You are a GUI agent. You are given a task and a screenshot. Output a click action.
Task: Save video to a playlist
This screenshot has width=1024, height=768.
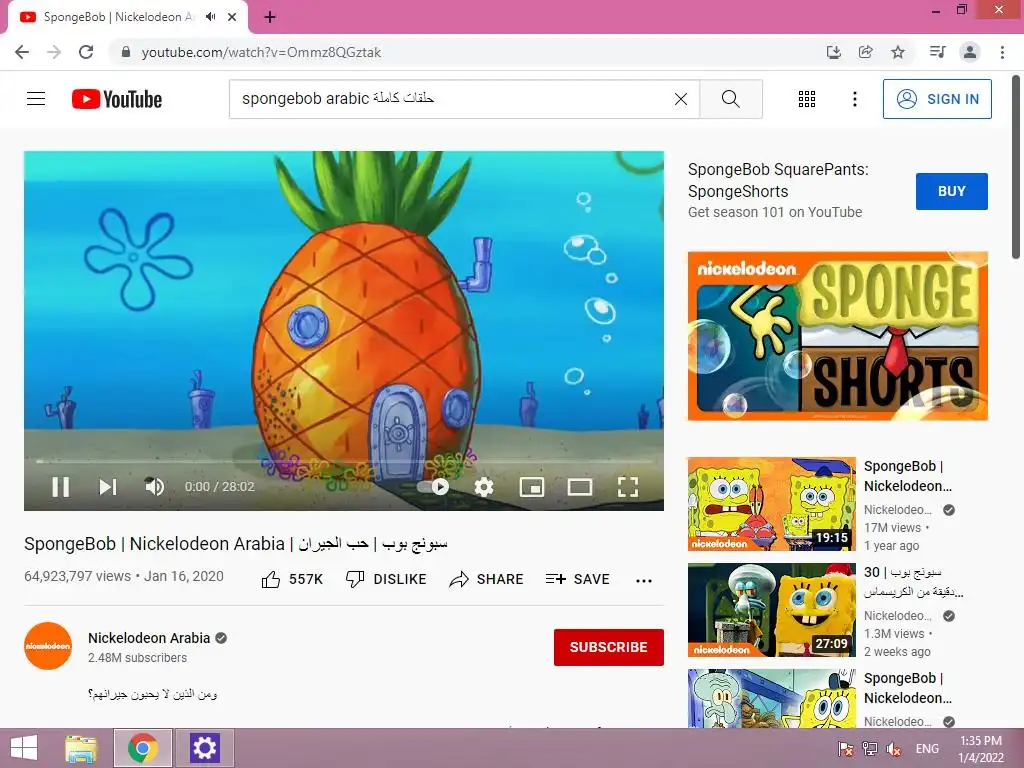tap(578, 579)
